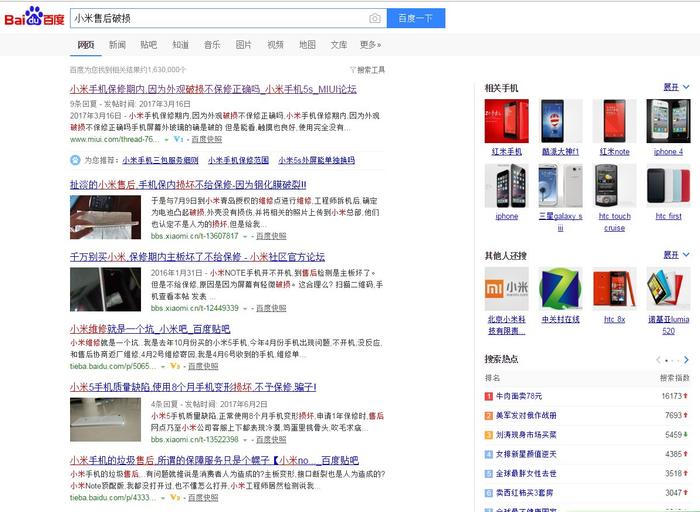Switch to the 图片 tab

click(x=244, y=45)
